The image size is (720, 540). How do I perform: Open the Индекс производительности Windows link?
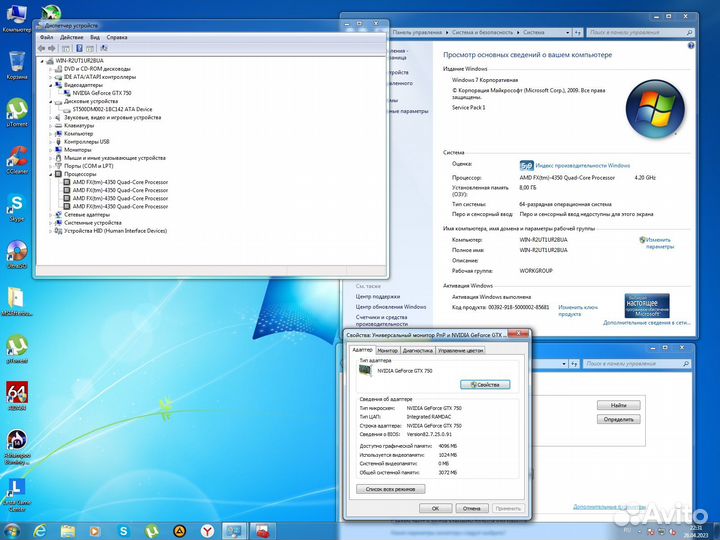coord(582,165)
